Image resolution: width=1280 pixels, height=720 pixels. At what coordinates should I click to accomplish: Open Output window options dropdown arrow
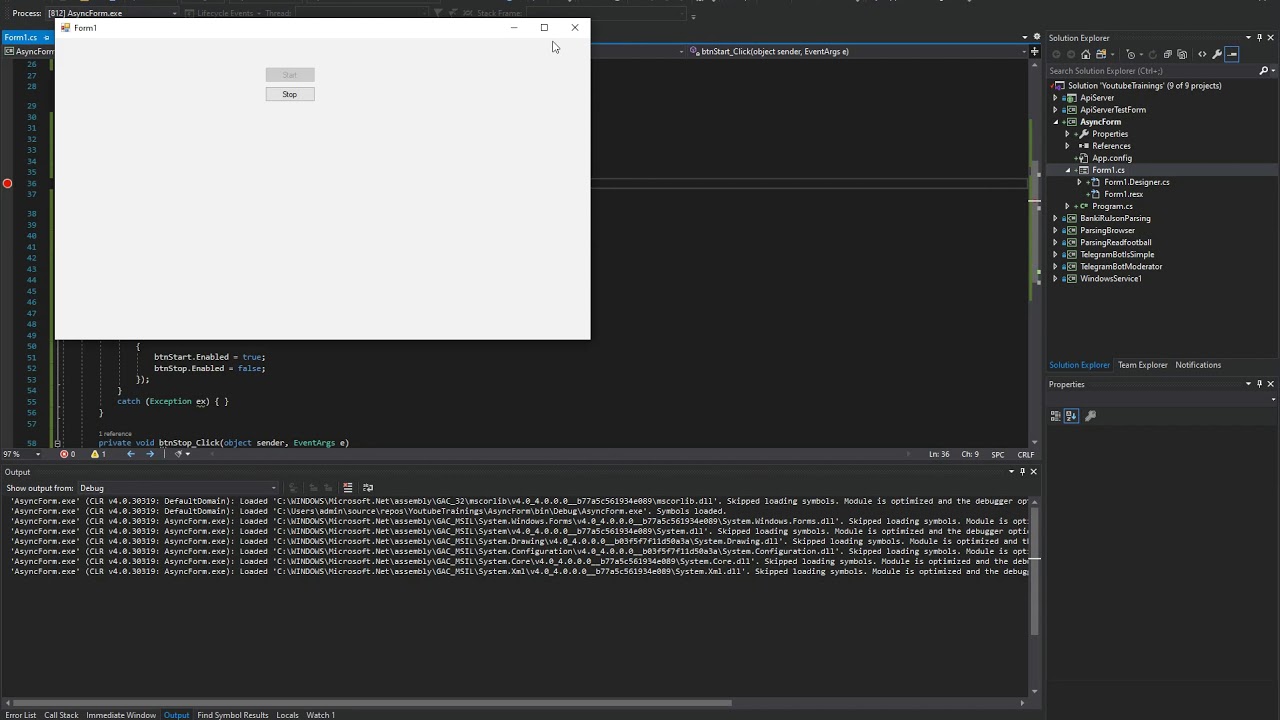point(1011,471)
